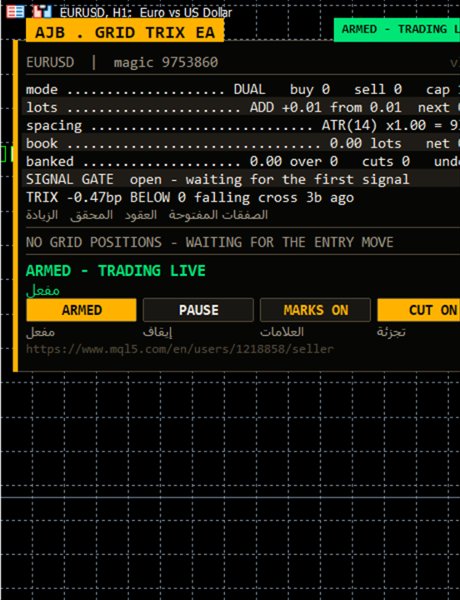
Task: Click the PAUSE button
Action: click(x=198, y=310)
